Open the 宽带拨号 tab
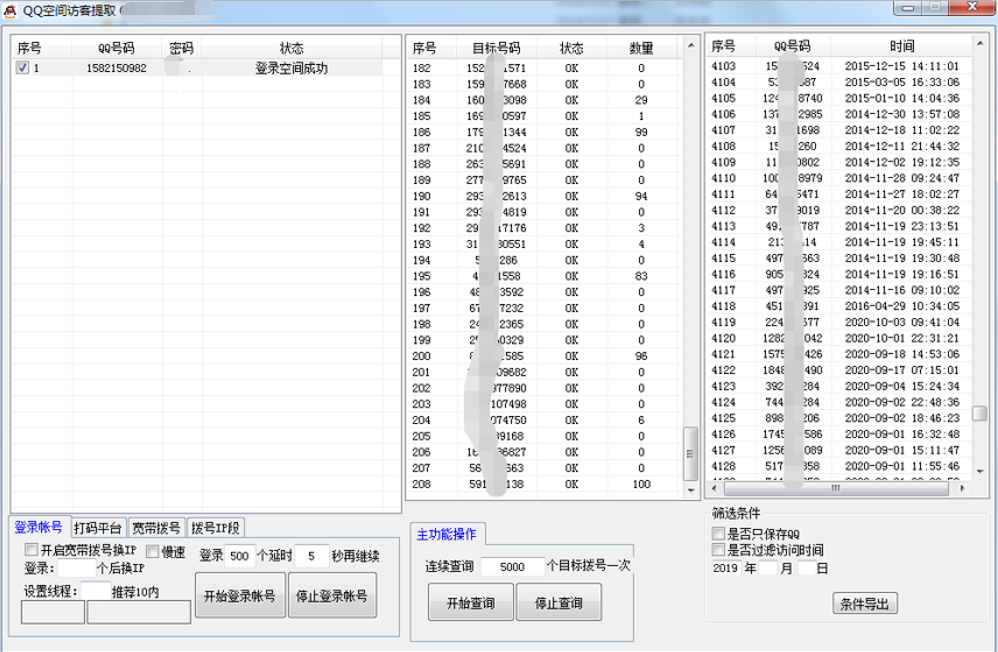Screen dimensions: 998x652 pos(156,528)
